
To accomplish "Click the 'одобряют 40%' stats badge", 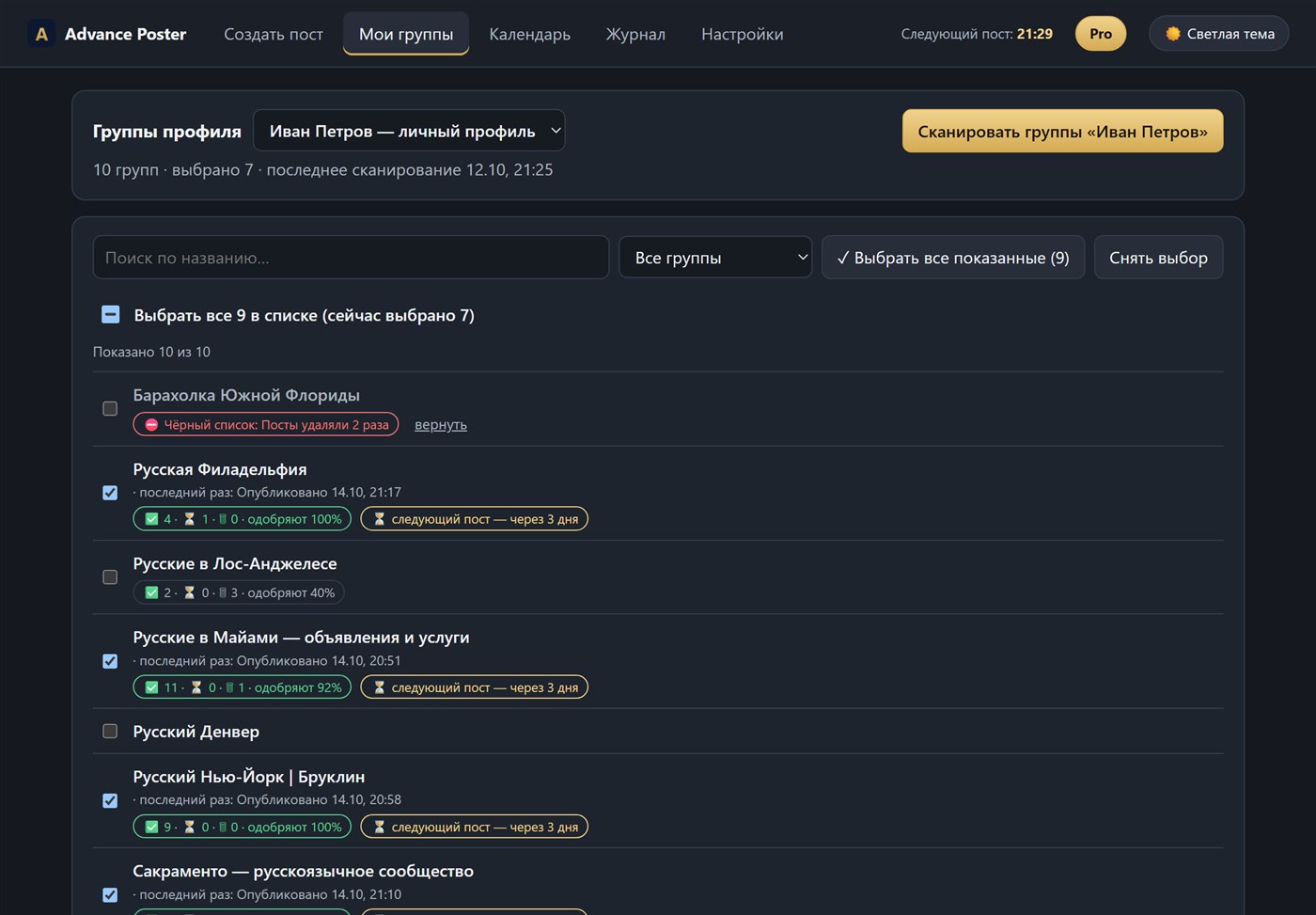I will (239, 592).
